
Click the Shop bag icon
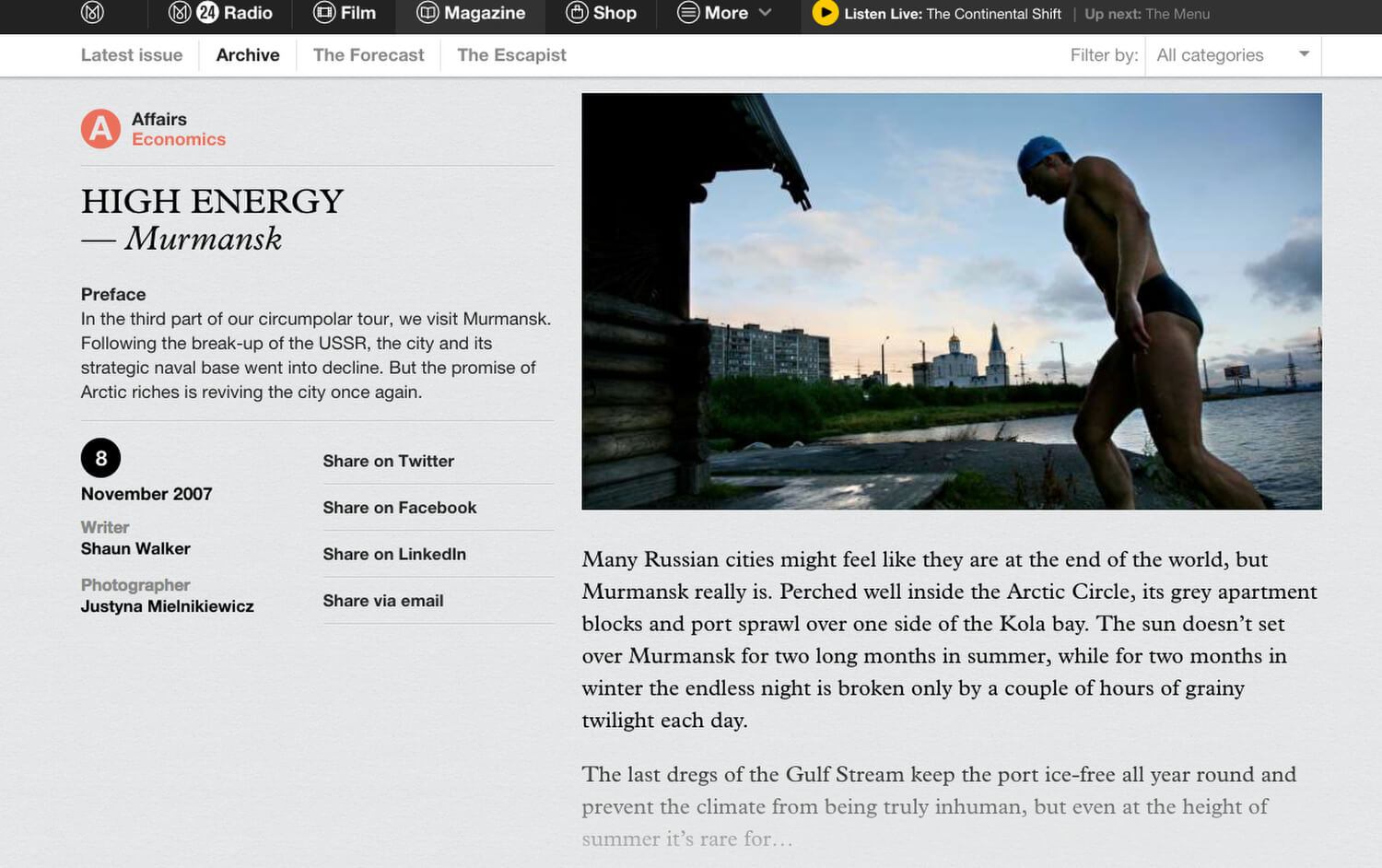point(577,13)
